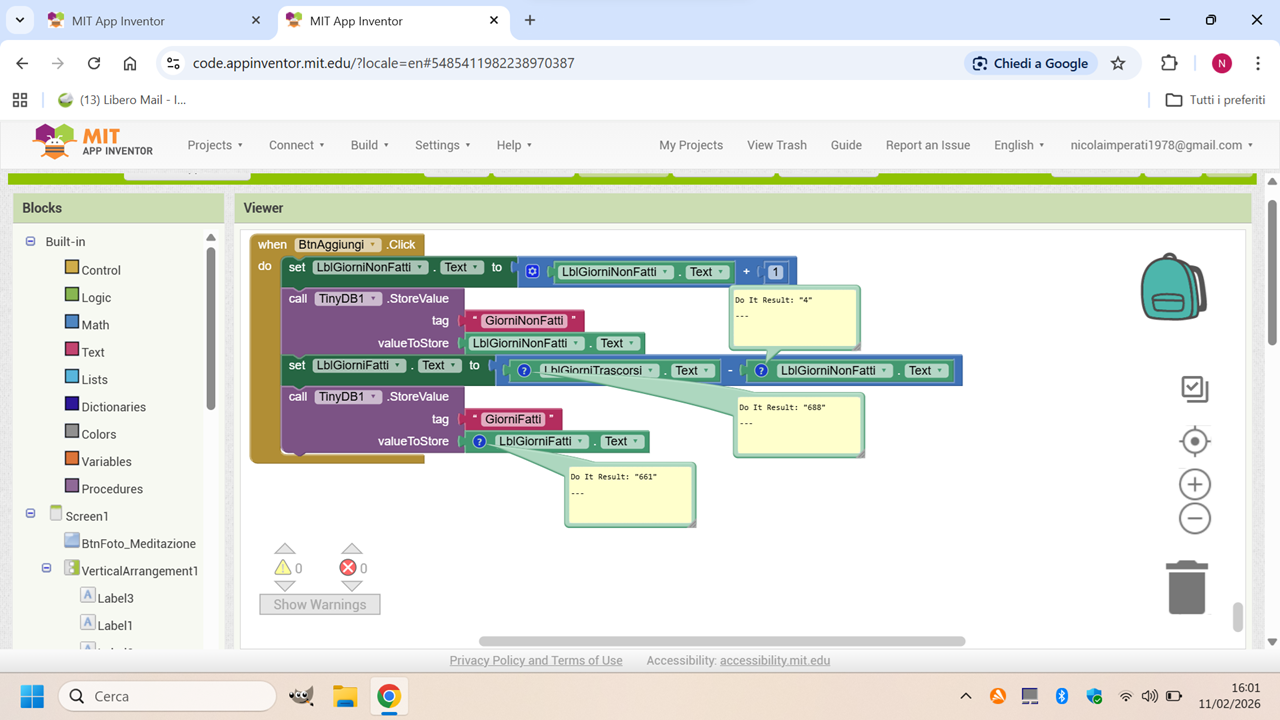Click the yellow warning triangle counter
1280x720 pixels.
point(283,568)
